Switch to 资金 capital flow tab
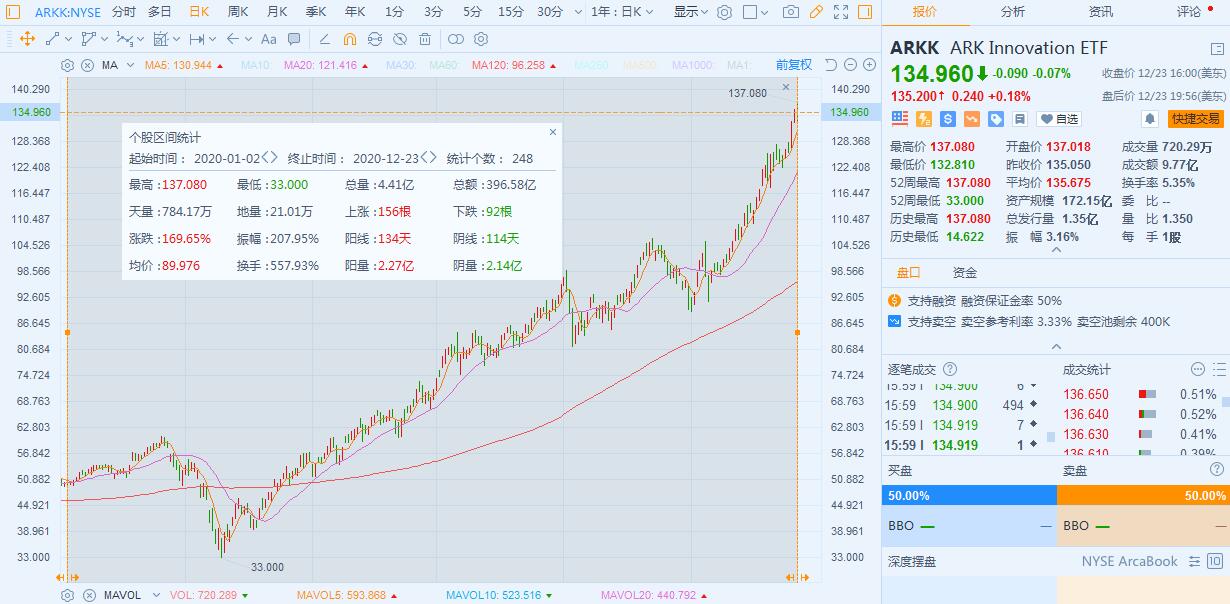This screenshot has width=1230, height=604. [965, 272]
